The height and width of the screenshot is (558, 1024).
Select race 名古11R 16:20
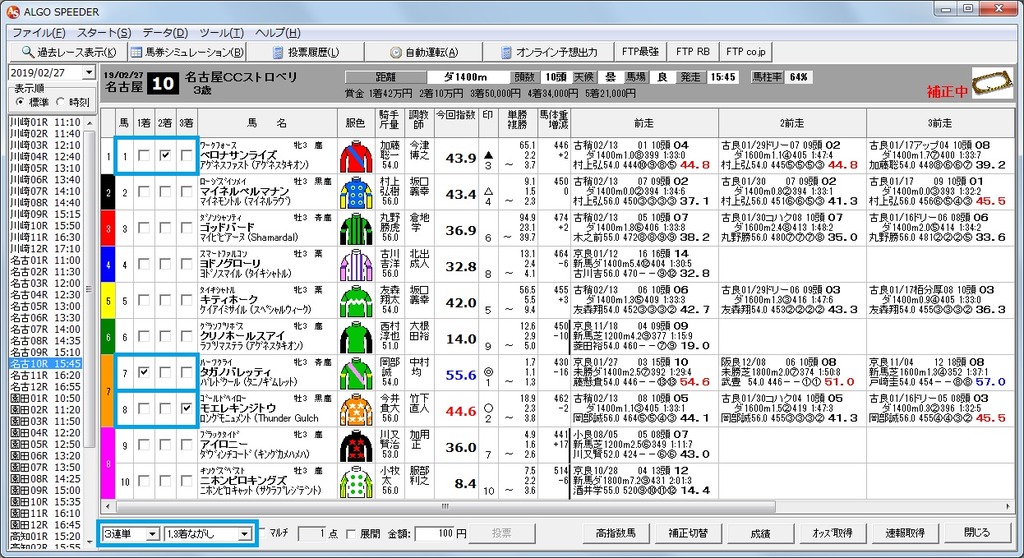[x=46, y=375]
